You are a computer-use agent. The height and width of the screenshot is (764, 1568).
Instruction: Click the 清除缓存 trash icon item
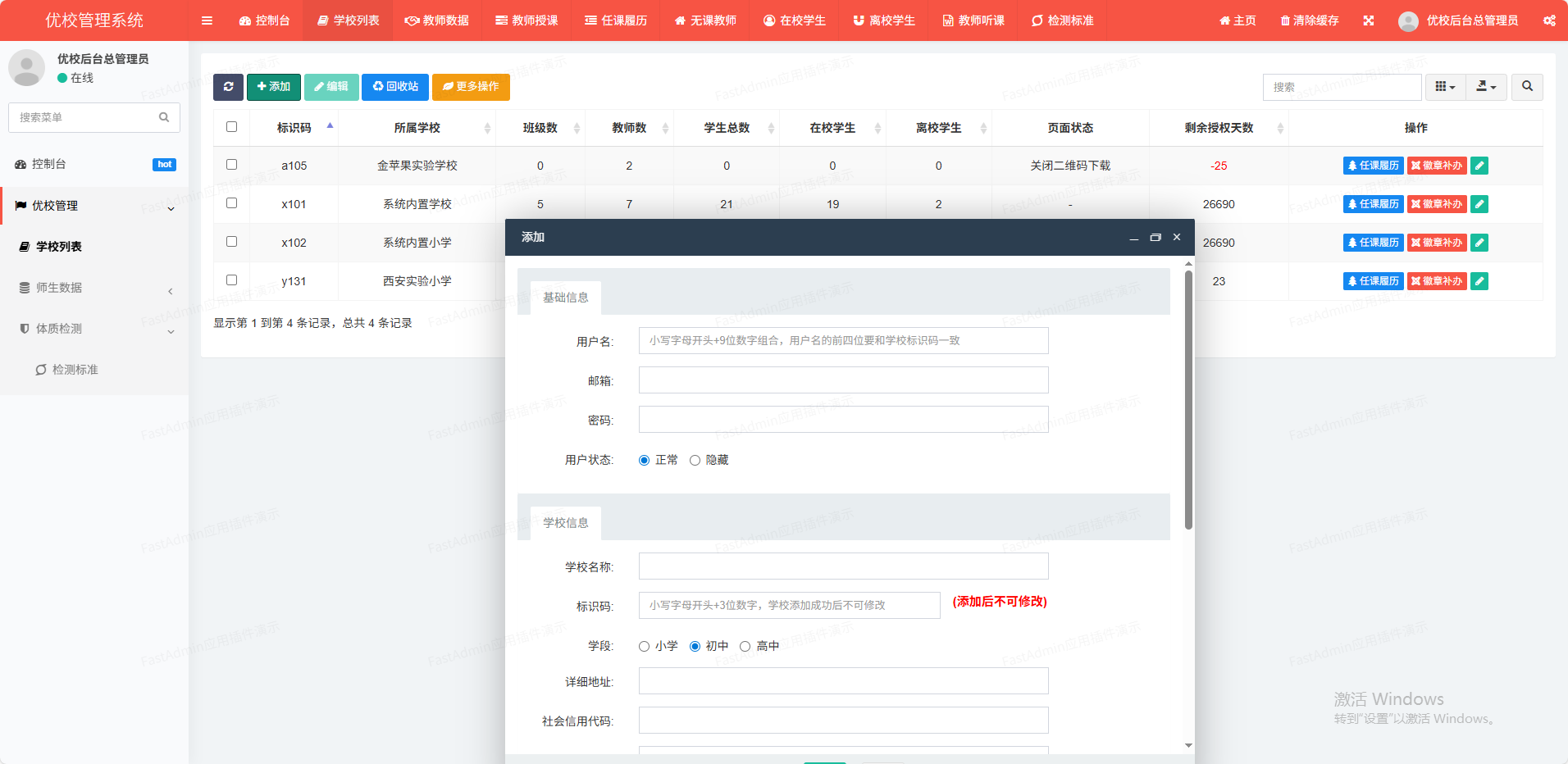(x=1309, y=20)
